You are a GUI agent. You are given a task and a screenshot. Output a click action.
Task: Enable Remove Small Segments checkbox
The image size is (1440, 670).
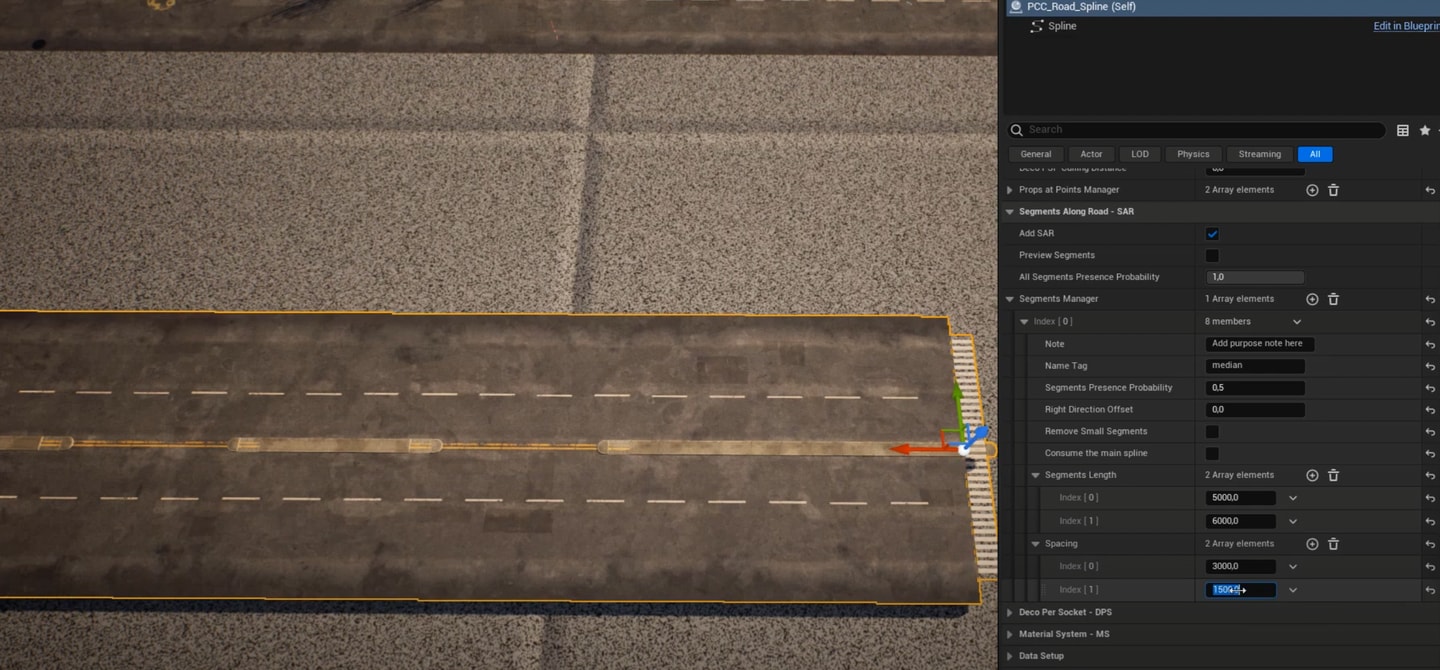(1212, 432)
